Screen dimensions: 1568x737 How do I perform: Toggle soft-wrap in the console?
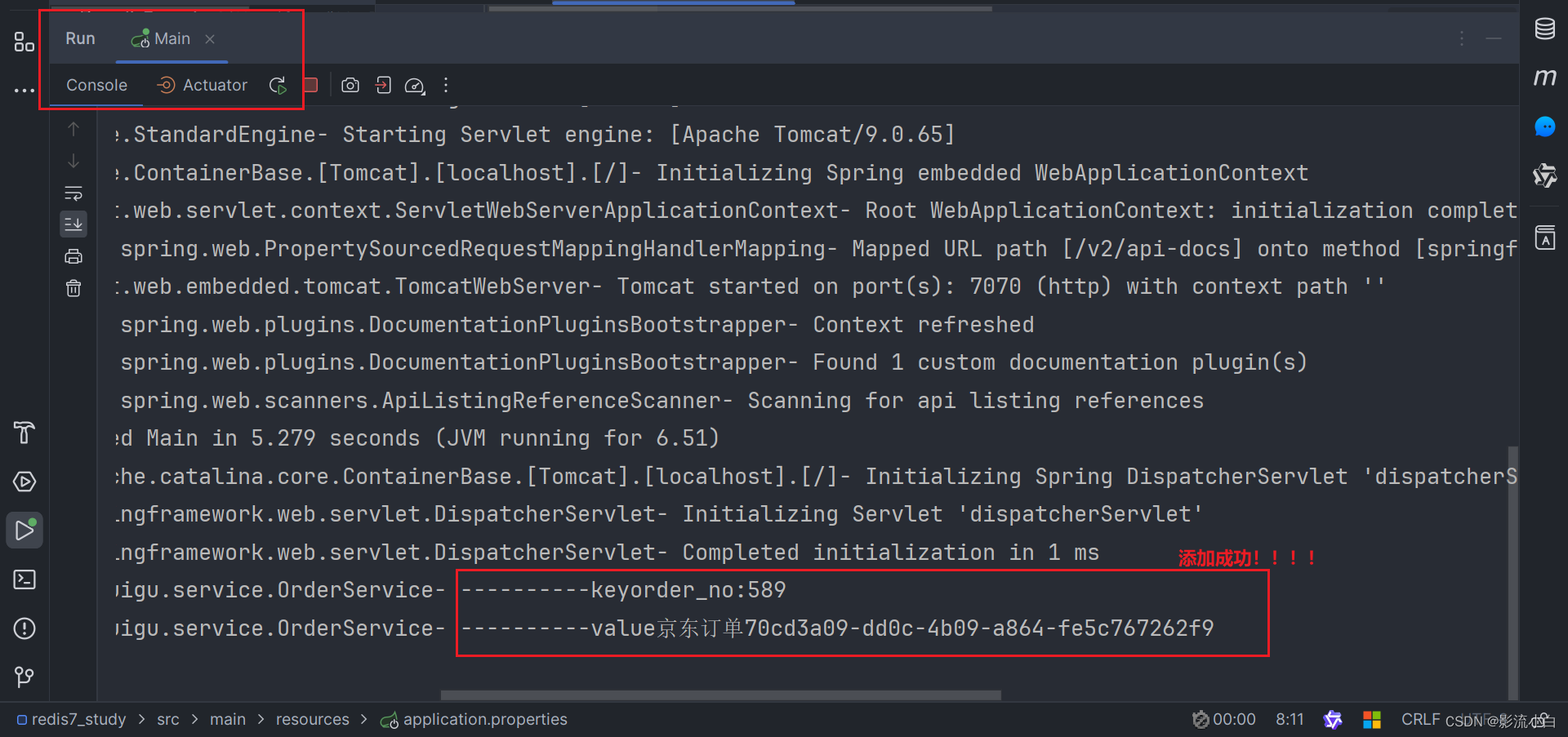[x=73, y=193]
